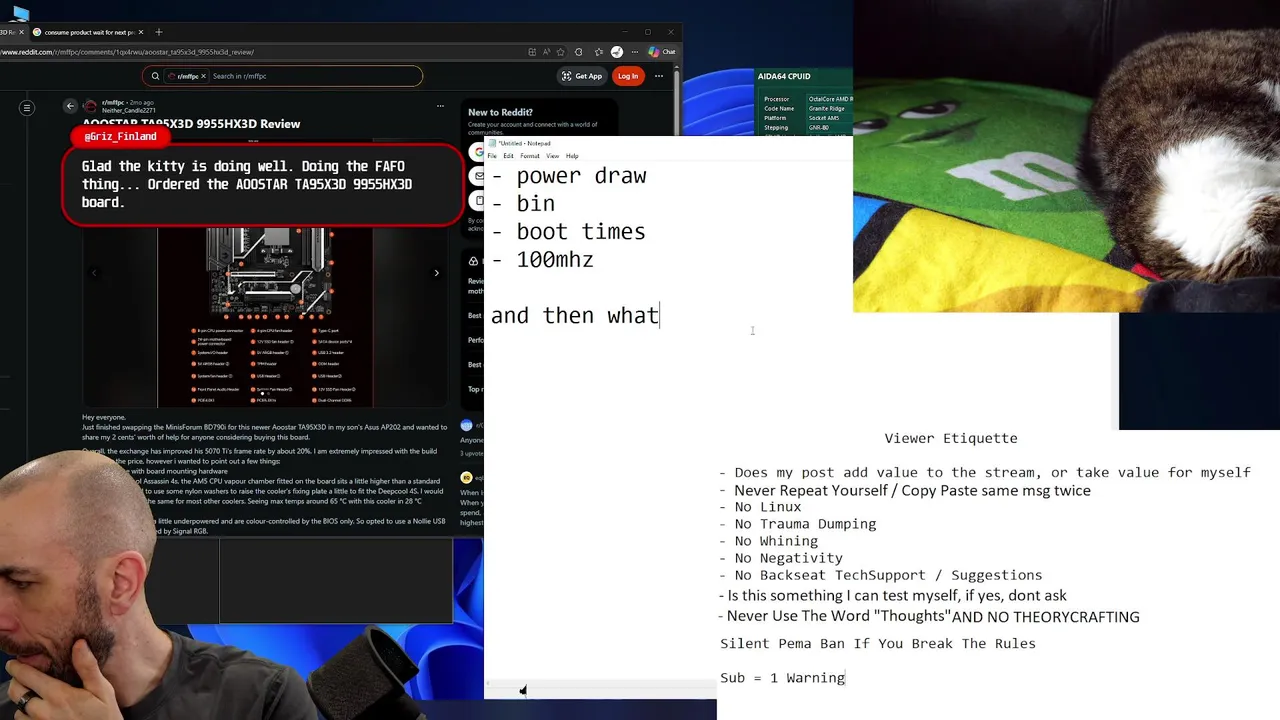Viewport: 1280px width, 720px height.
Task: Open a new browser tab with the plus button
Action: coord(159,32)
